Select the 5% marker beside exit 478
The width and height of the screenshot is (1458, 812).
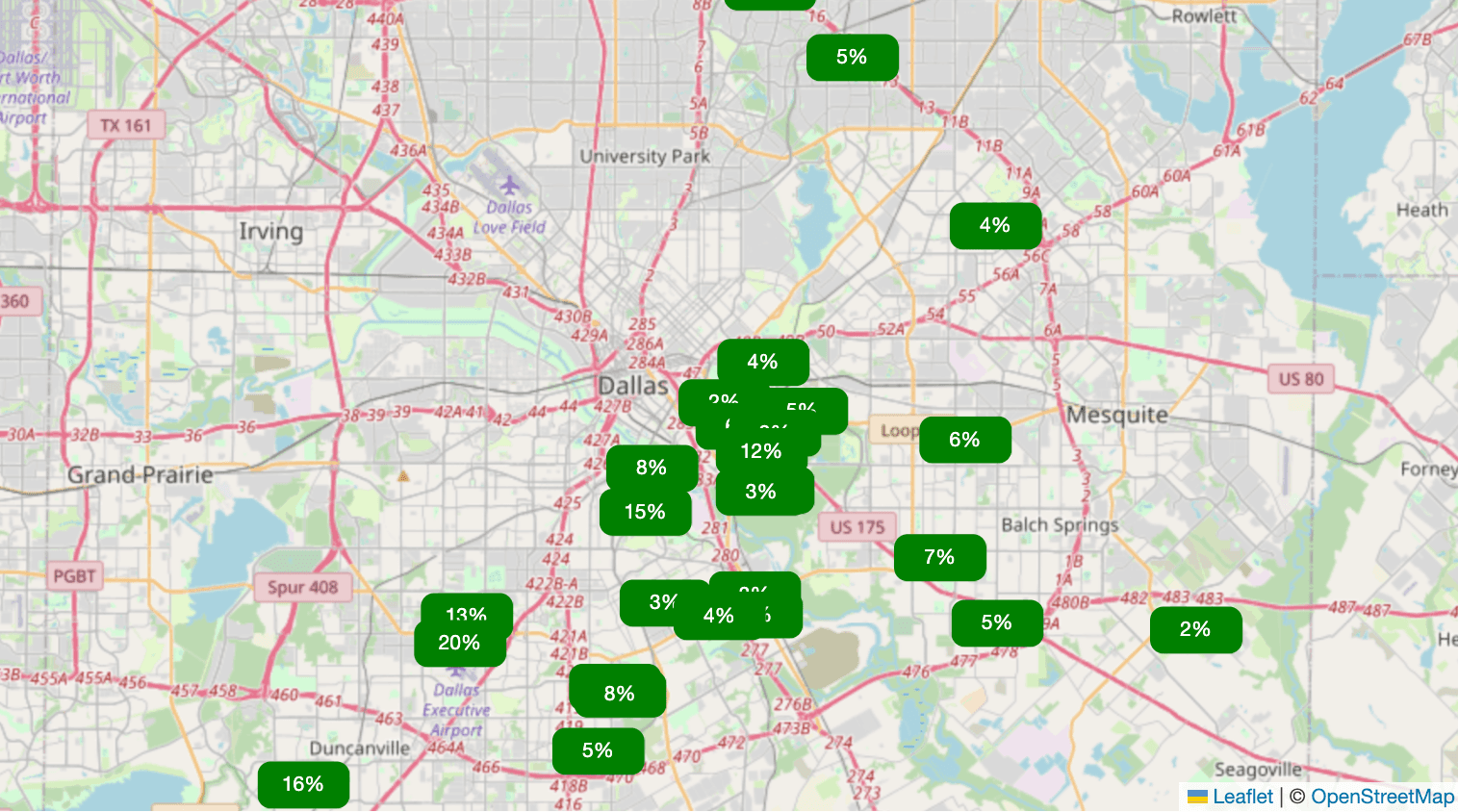[x=997, y=622]
